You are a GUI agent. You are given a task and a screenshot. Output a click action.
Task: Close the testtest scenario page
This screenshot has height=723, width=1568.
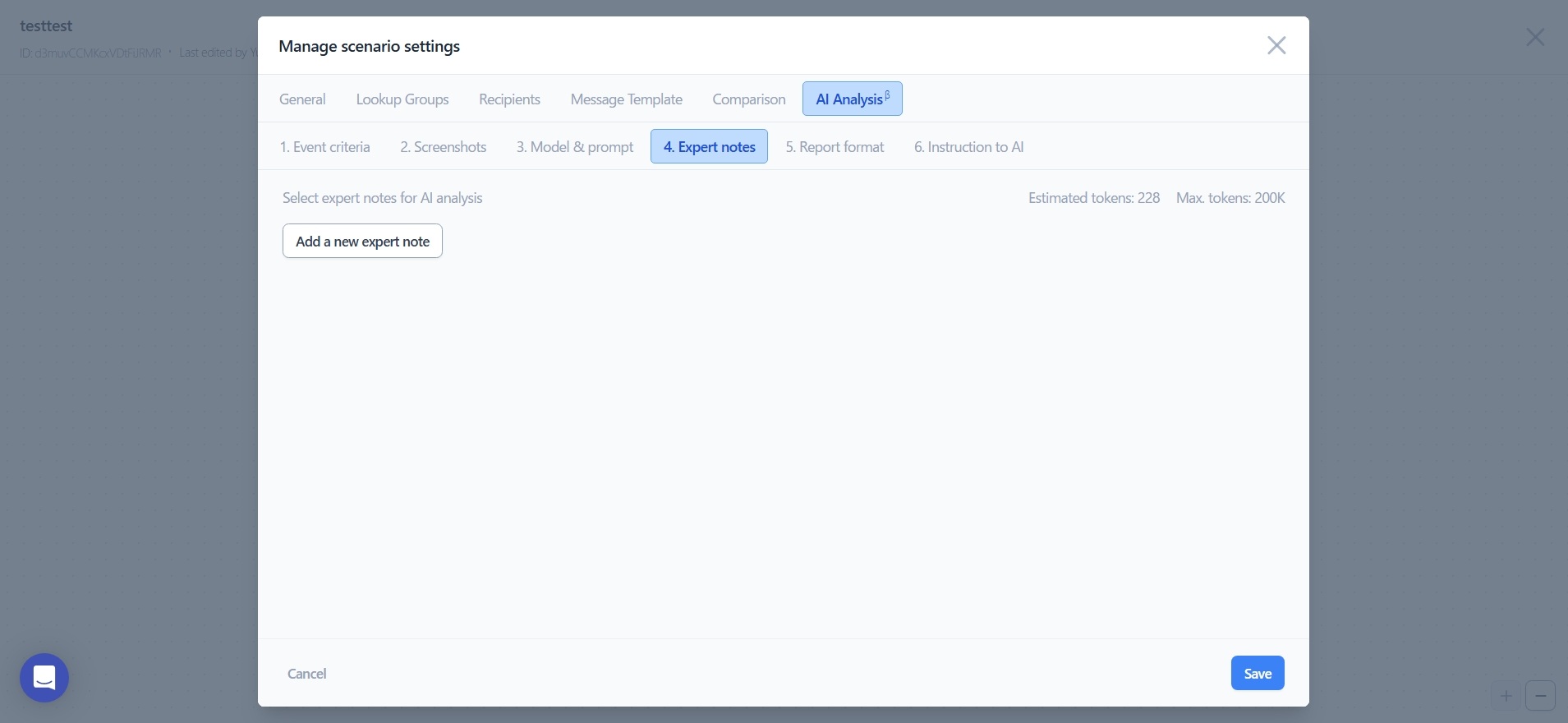point(1534,37)
